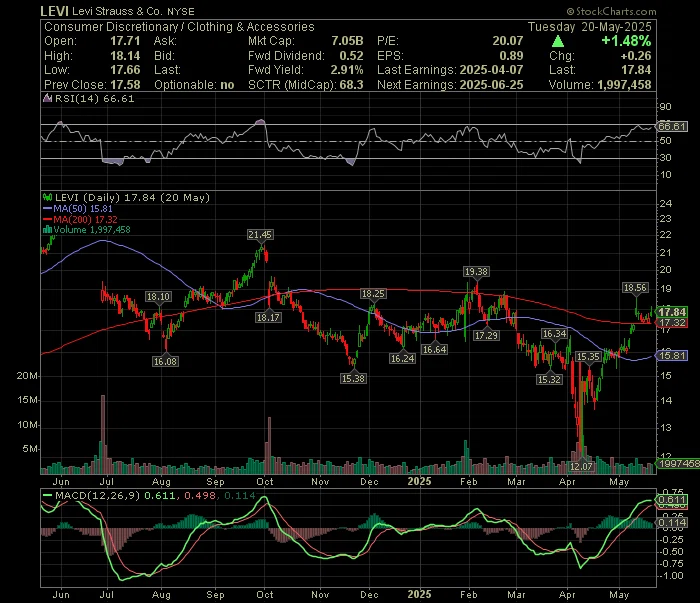Screen dimensions: 700x603
Task: Click the 19.38 February high label
Action: click(x=476, y=272)
